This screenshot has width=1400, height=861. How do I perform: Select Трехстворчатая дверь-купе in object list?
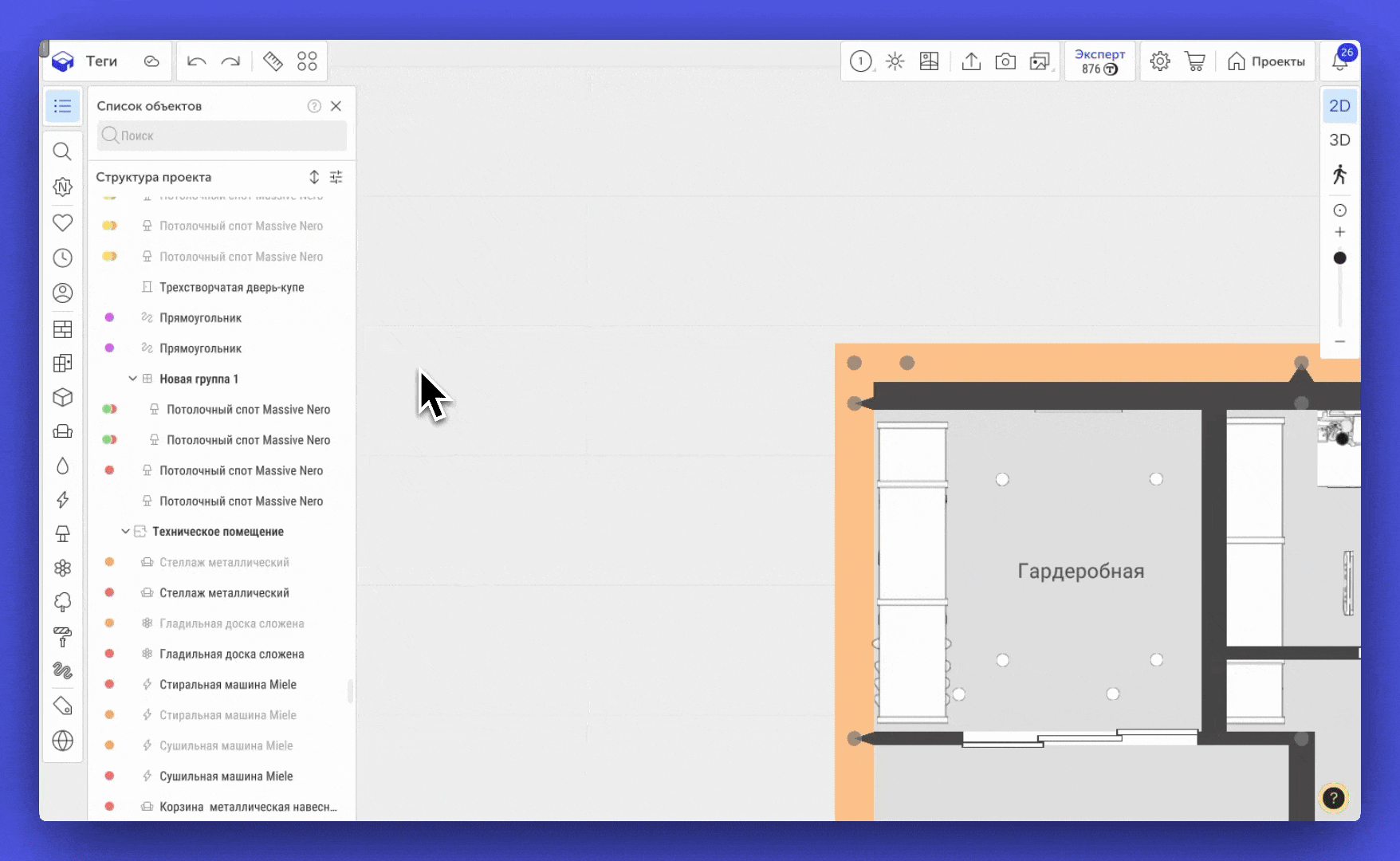click(x=231, y=287)
